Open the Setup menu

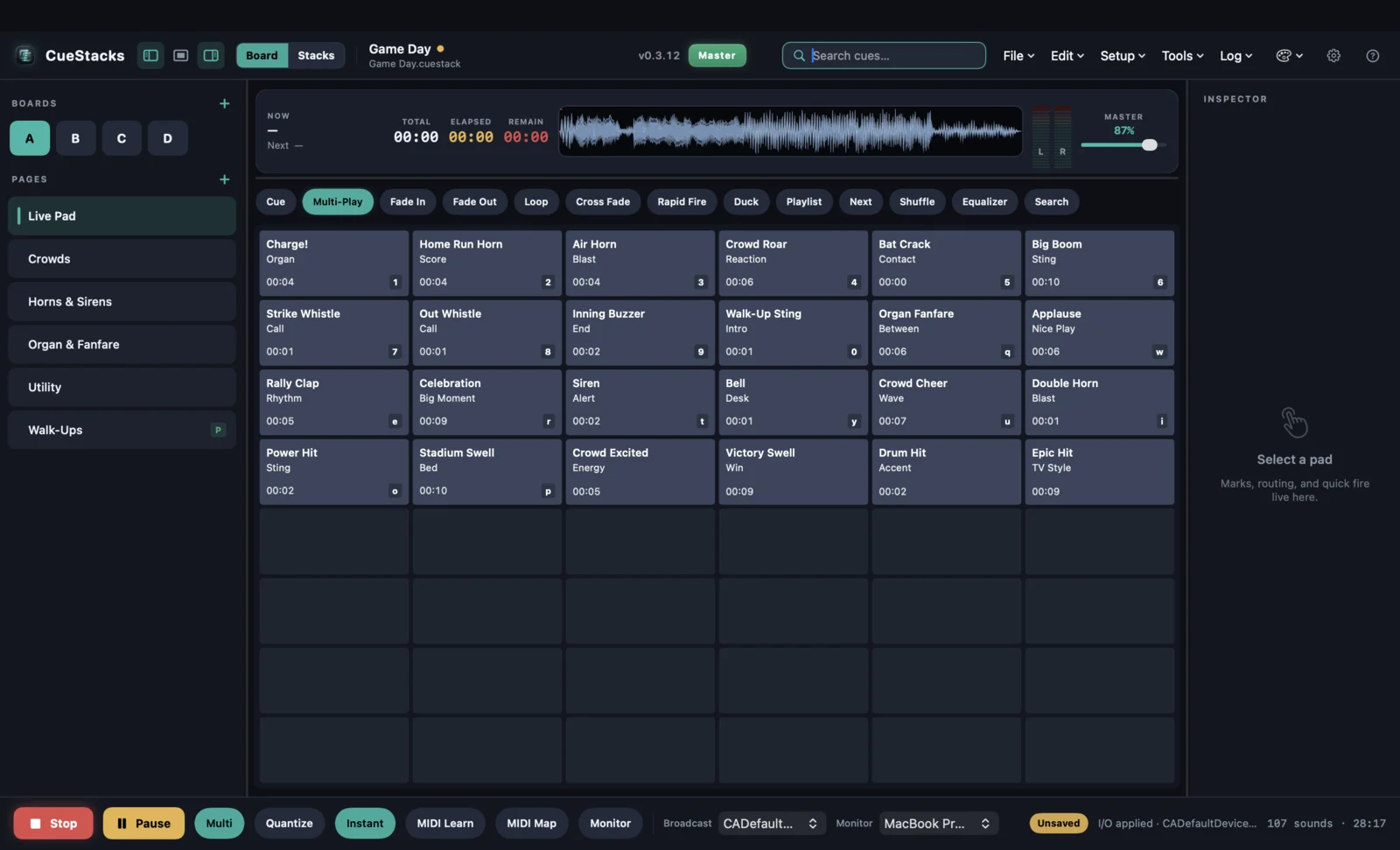point(1123,55)
